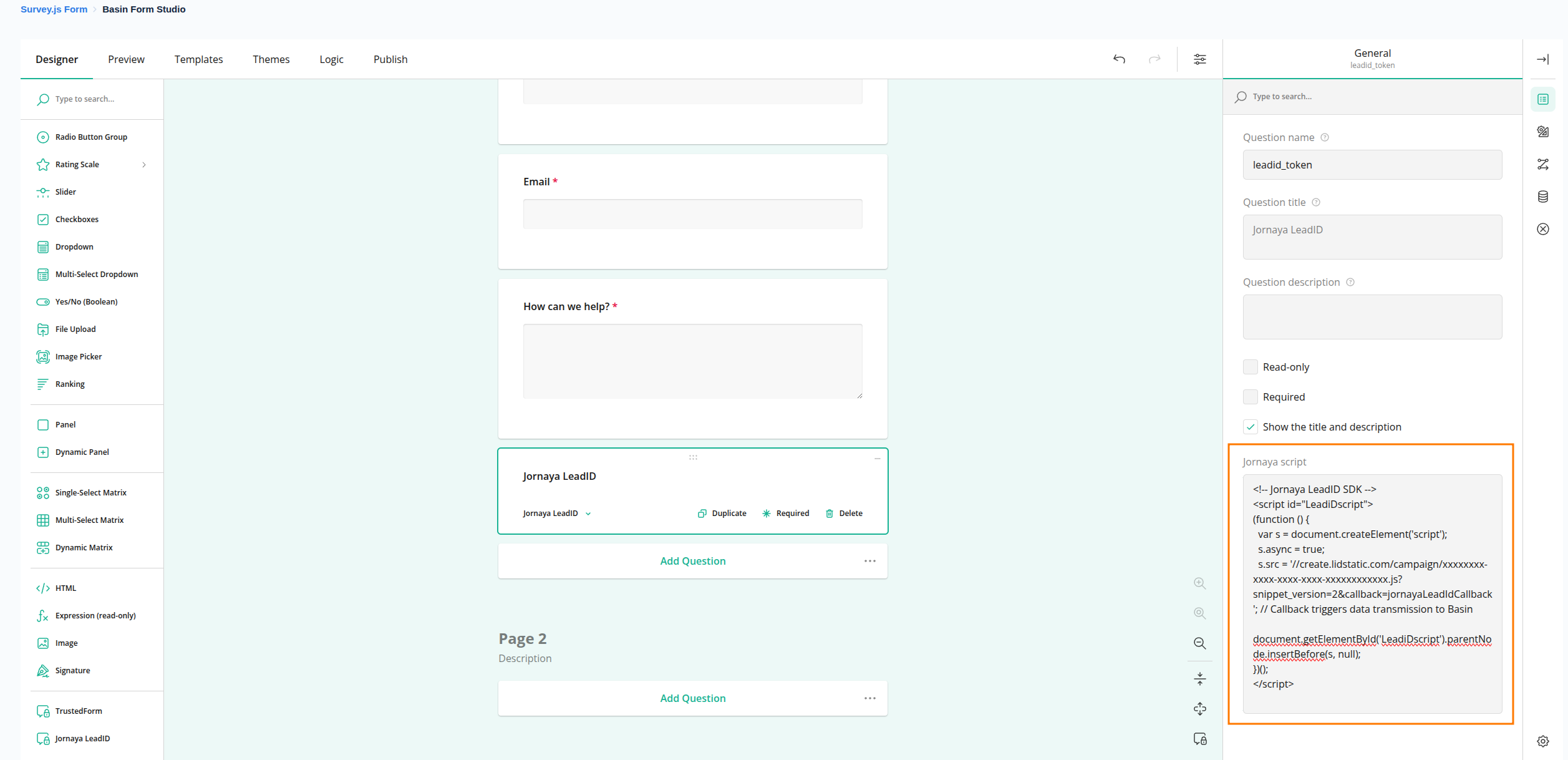
Task: Toggle the Read-only checkbox
Action: point(1250,367)
